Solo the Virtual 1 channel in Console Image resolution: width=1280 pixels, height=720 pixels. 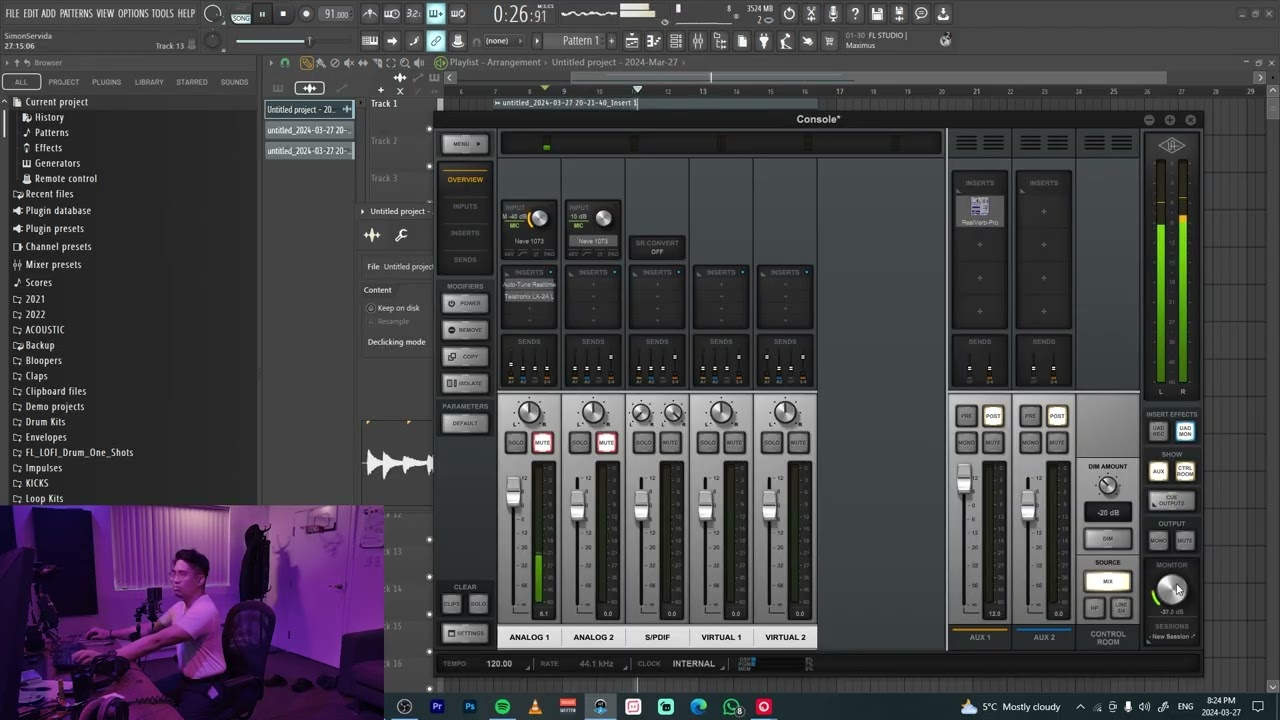click(x=708, y=443)
